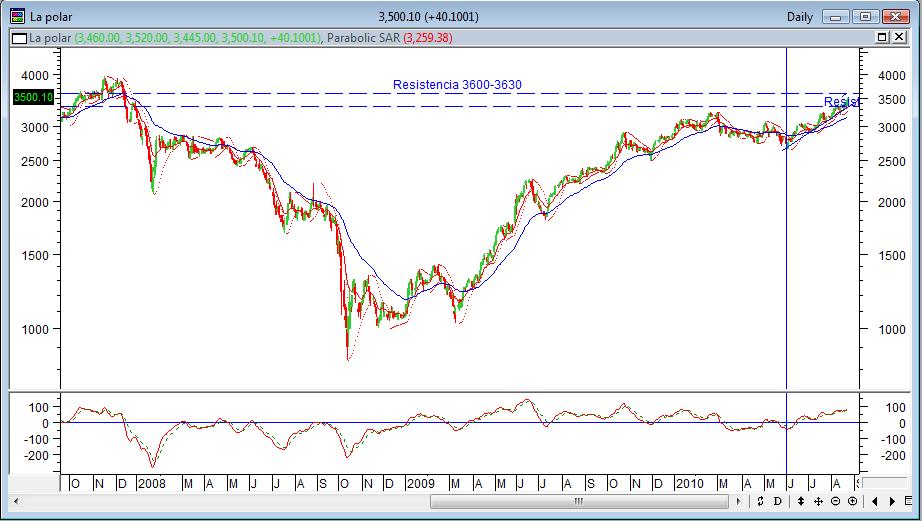Click the highlighted 3500.10 price tag
The image size is (922, 521).
pos(34,98)
